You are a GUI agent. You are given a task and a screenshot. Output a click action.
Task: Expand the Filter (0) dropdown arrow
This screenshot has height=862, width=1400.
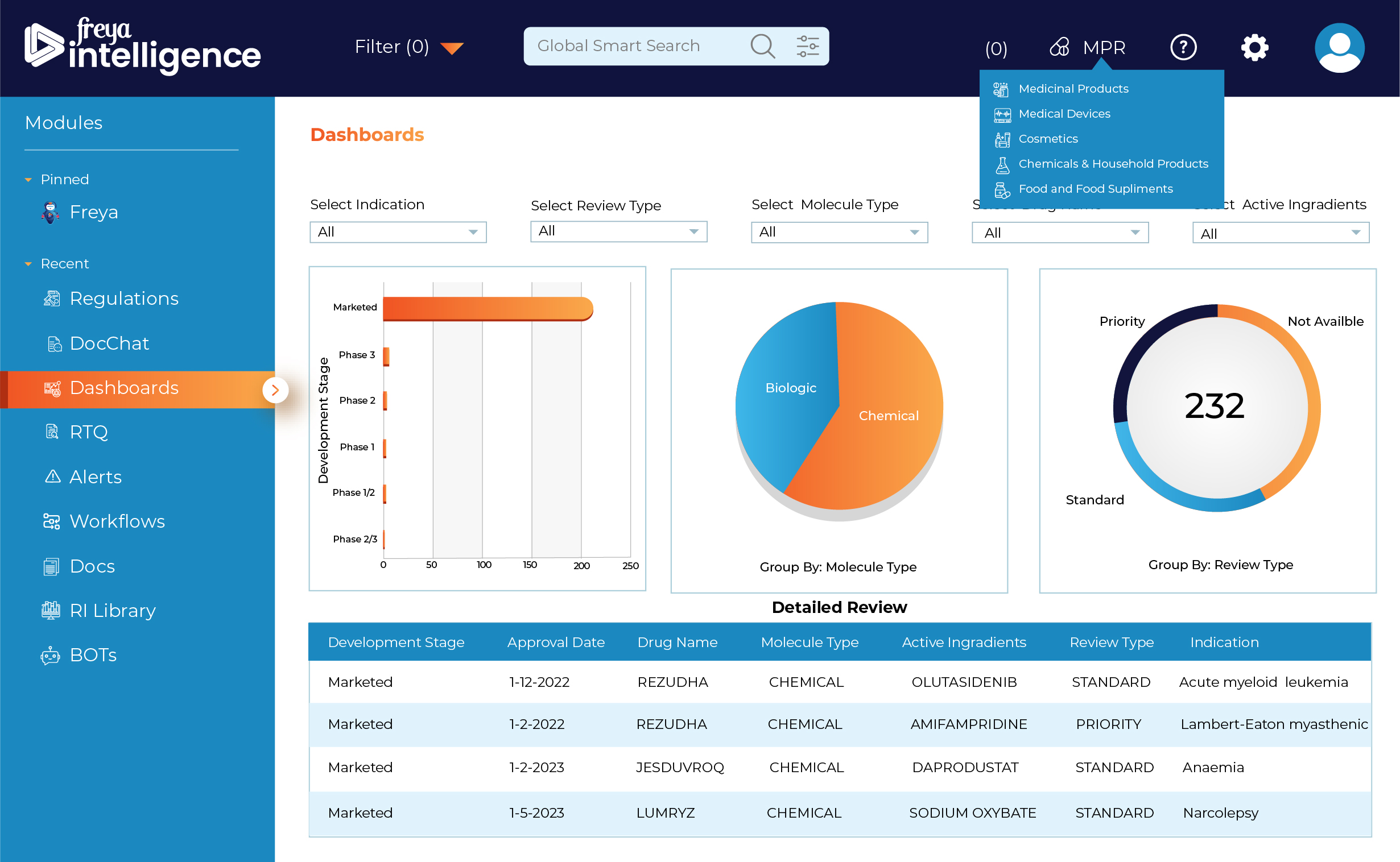tap(452, 48)
